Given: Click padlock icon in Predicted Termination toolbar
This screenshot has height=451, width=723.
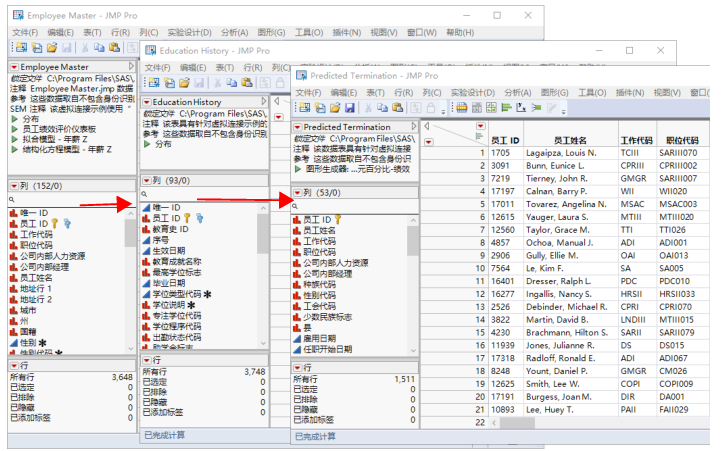Looking at the screenshot, I should (431, 108).
